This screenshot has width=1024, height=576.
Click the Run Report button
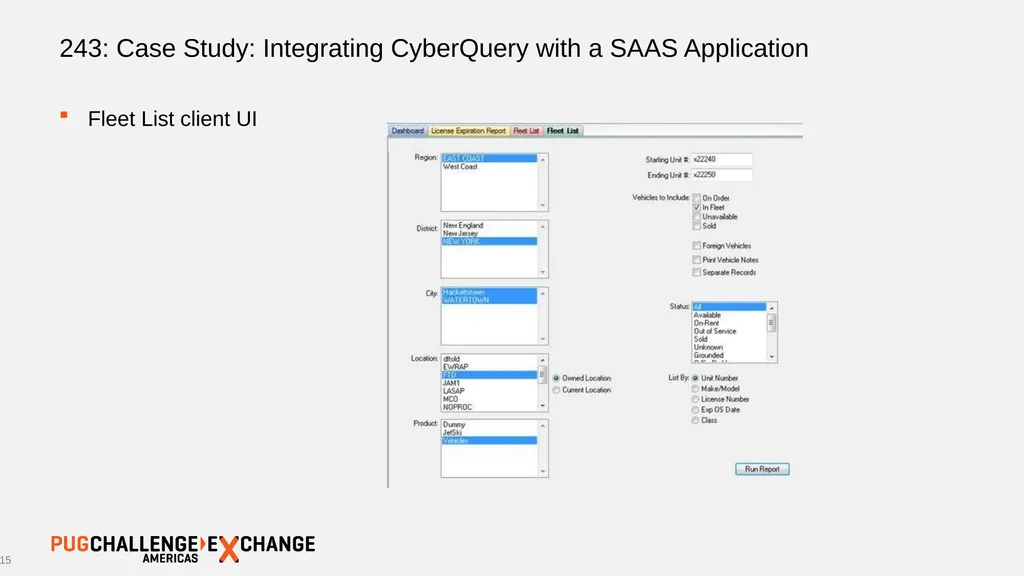[x=762, y=469]
